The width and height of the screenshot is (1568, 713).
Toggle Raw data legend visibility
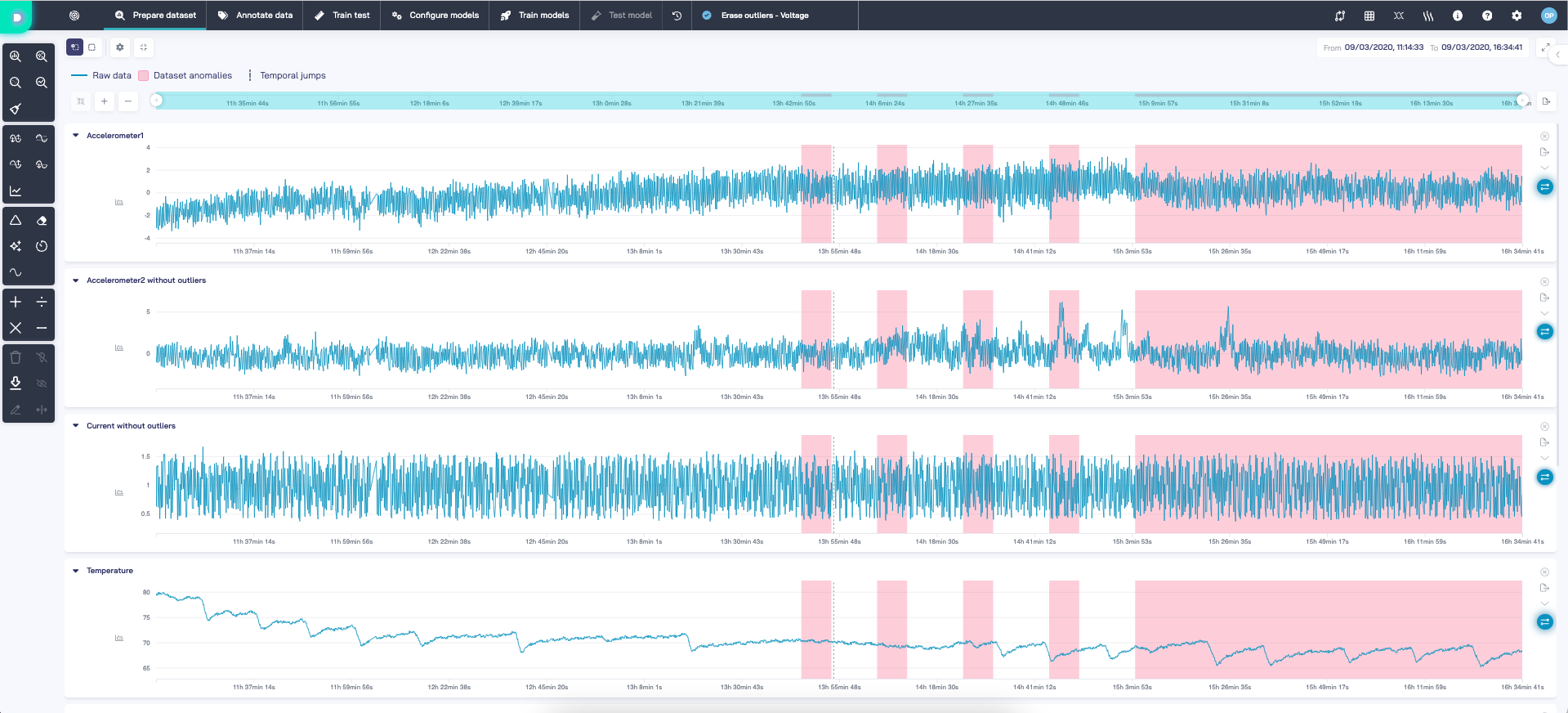(101, 75)
